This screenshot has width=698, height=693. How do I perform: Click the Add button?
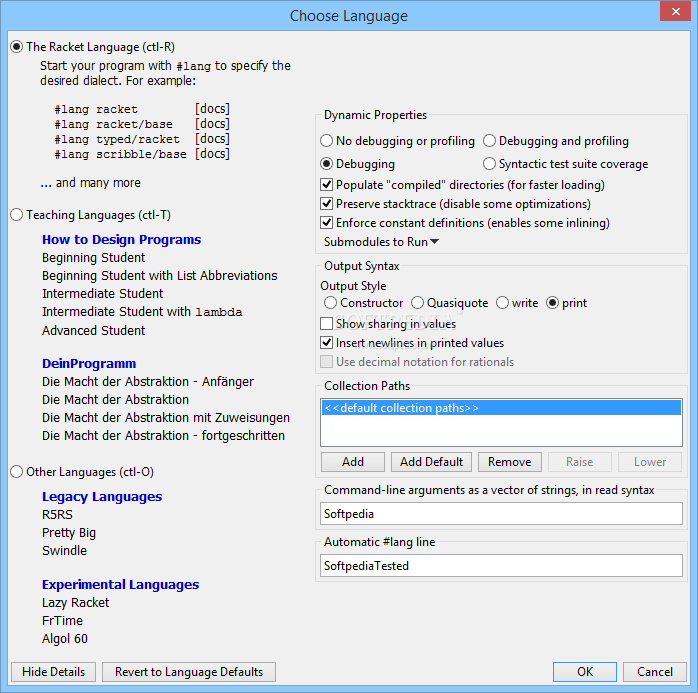pos(353,462)
